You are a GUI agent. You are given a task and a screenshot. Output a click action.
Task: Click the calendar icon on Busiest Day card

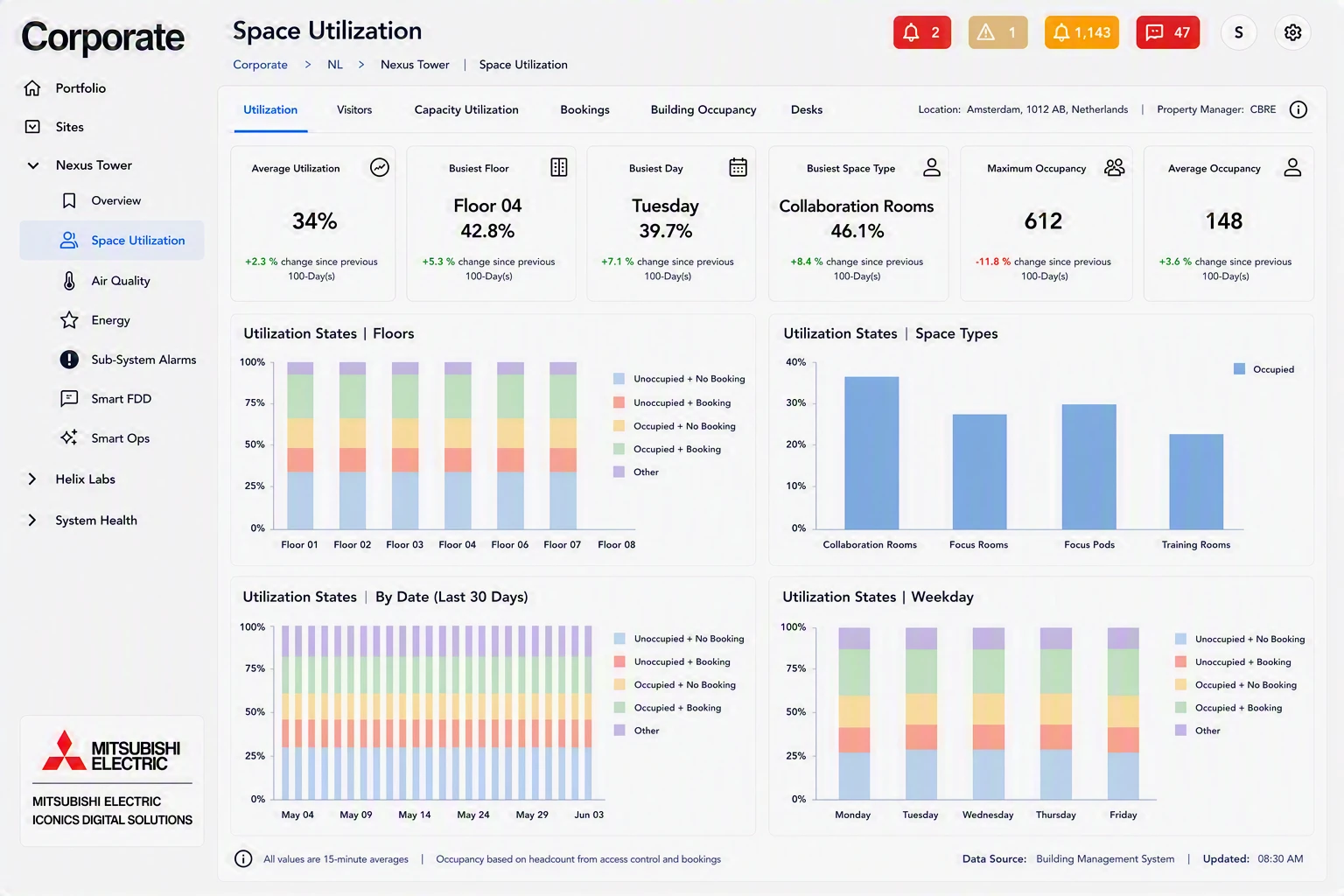[x=738, y=167]
